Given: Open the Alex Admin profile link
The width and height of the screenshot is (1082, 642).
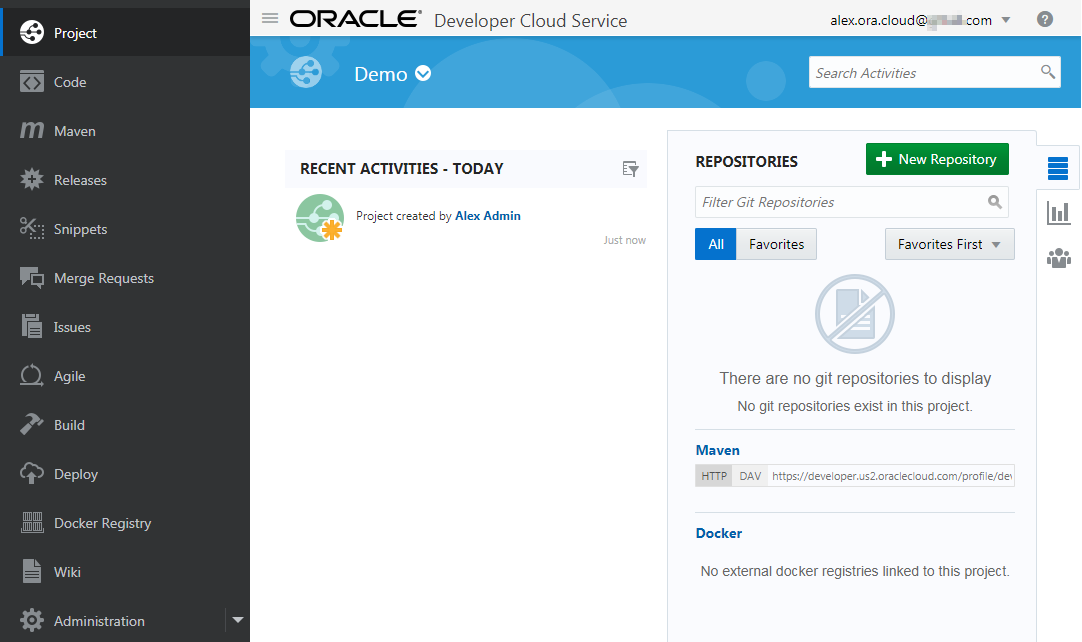Looking at the screenshot, I should 487,215.
